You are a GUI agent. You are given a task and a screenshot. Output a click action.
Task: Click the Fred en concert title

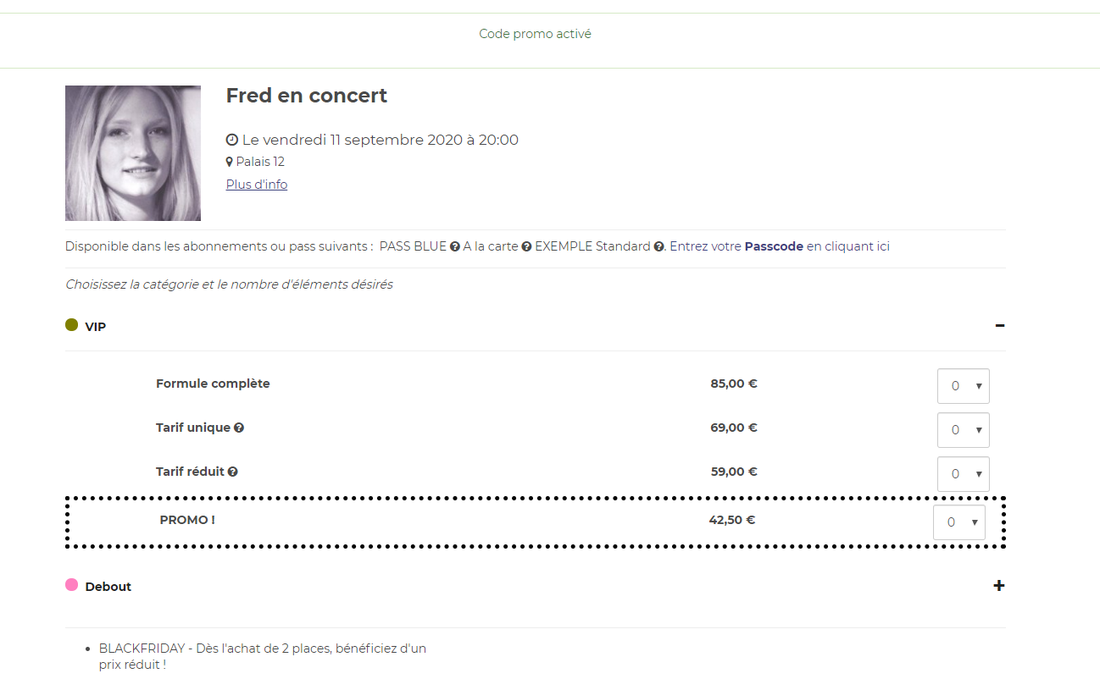(306, 96)
